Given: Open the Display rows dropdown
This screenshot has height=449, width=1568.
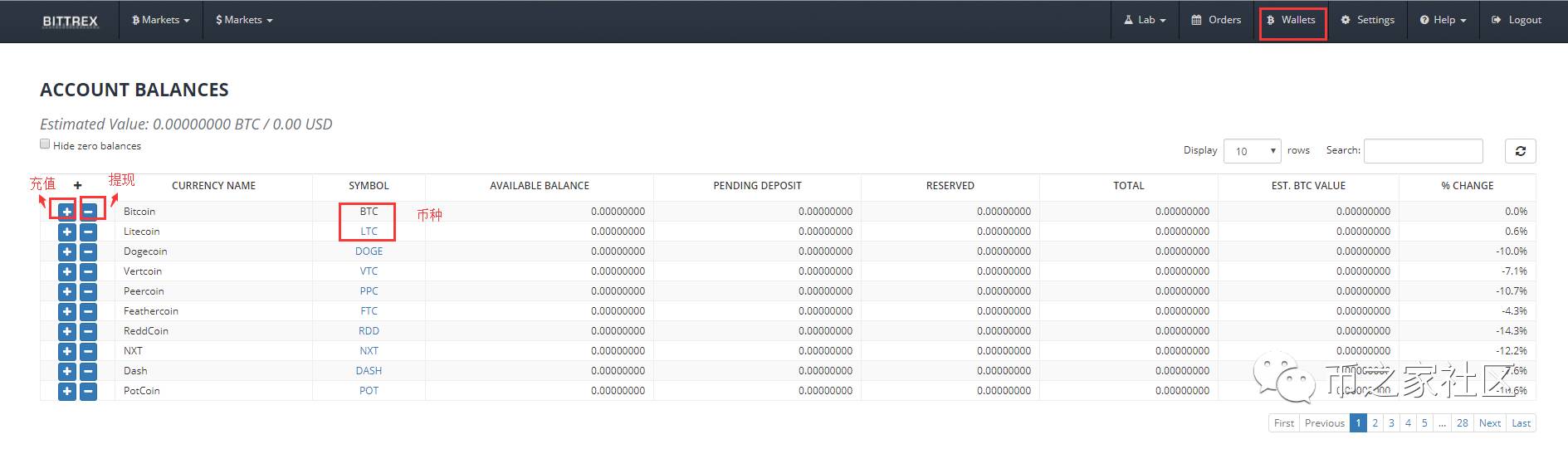Looking at the screenshot, I should coord(1252,151).
